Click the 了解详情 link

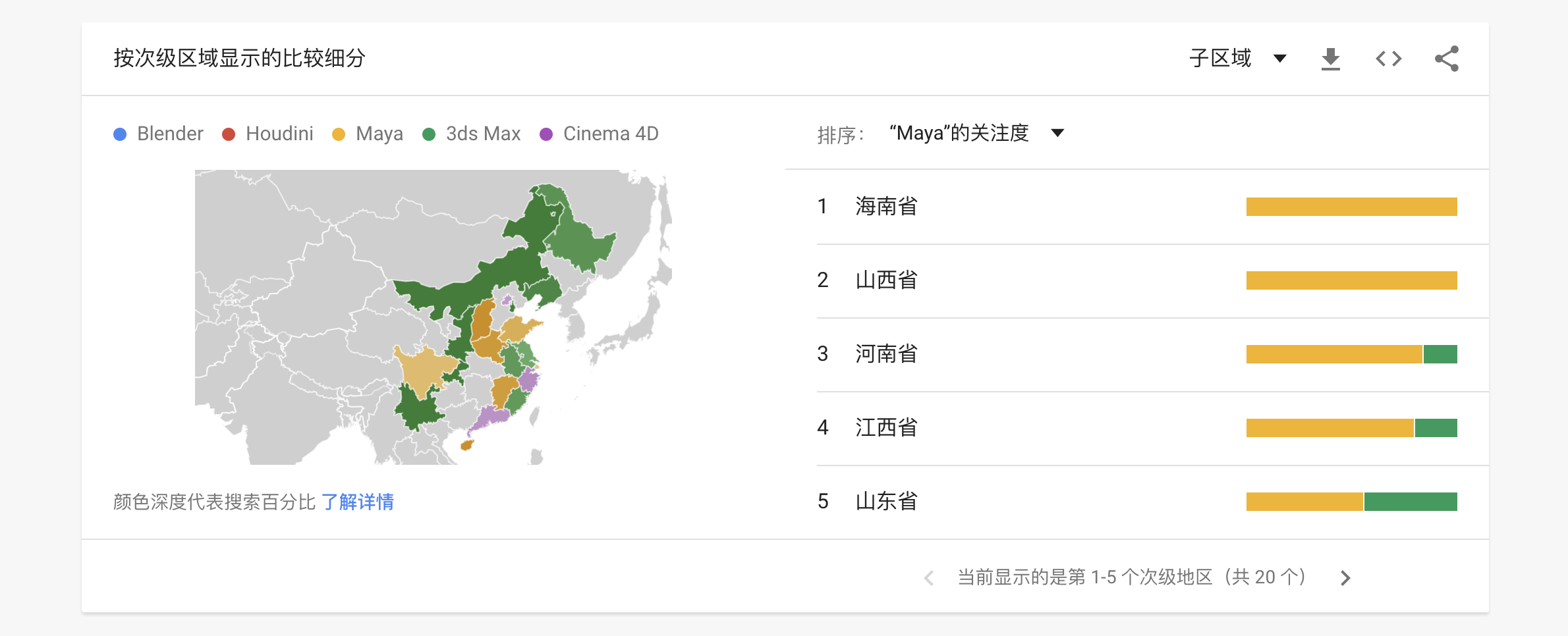(x=357, y=502)
